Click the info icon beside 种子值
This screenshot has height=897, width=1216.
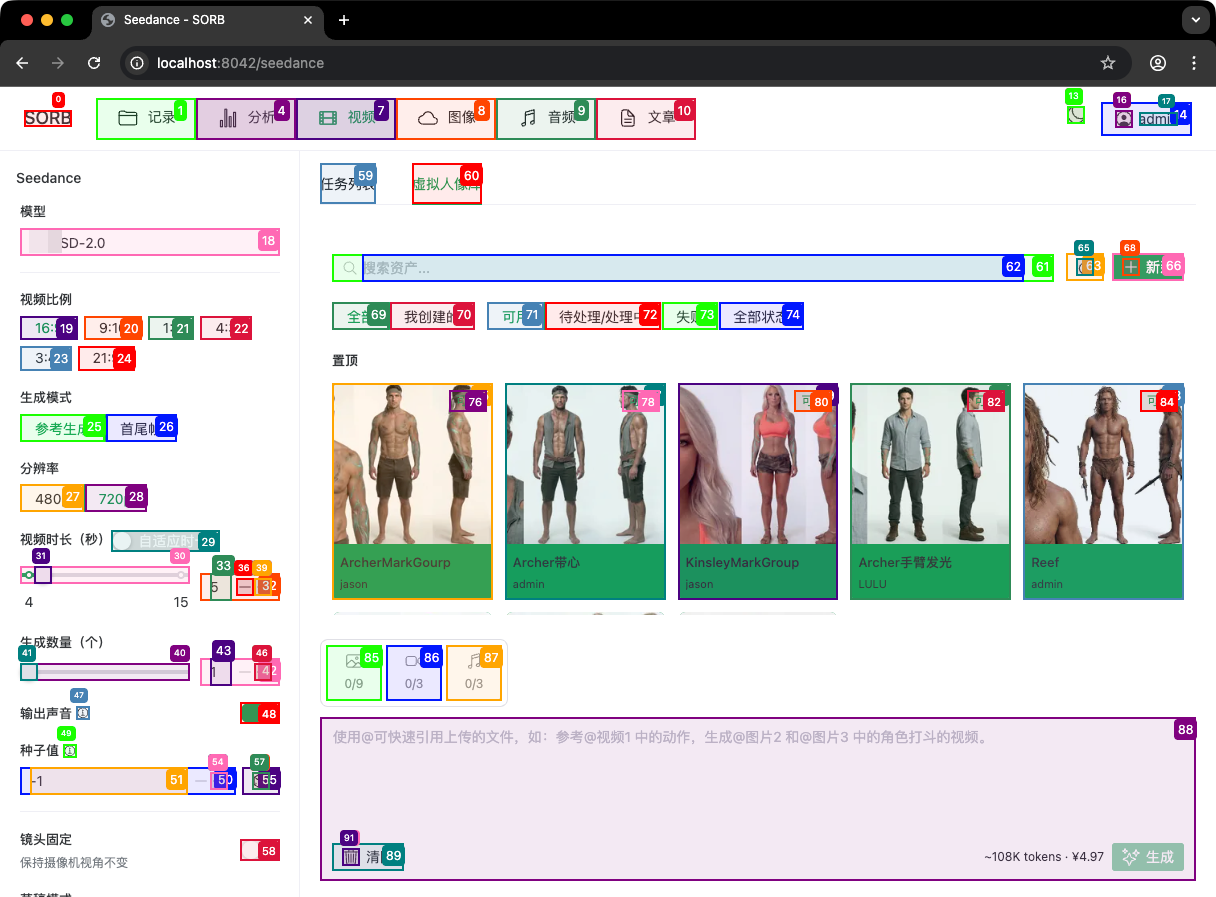pos(70,750)
